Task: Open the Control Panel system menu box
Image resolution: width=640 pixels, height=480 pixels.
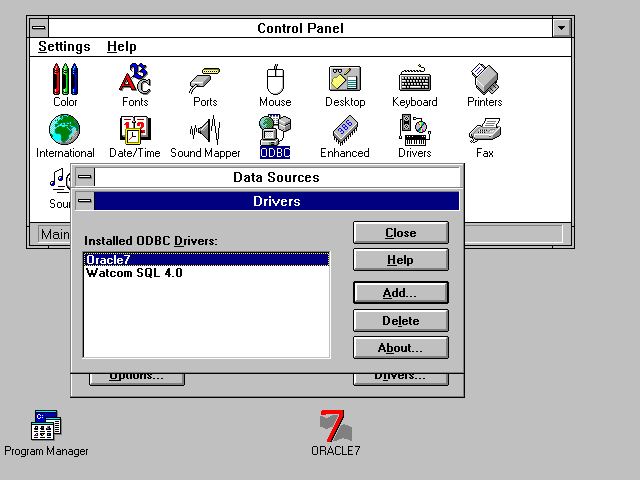Action: point(37,28)
